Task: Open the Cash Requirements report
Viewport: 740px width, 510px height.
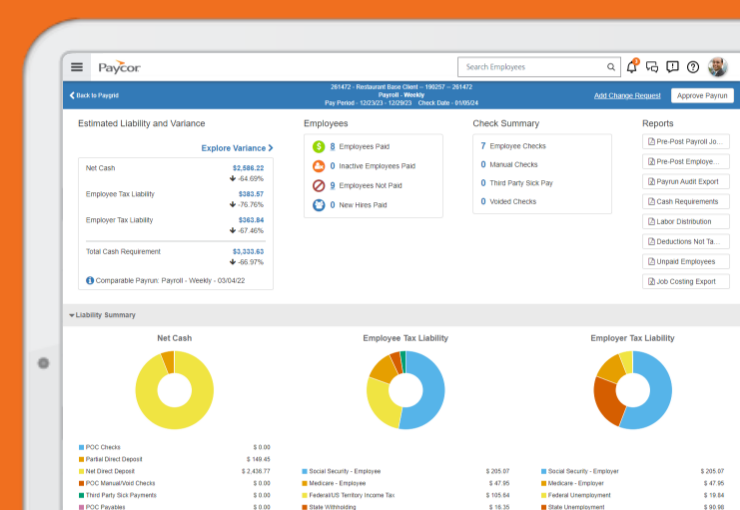Action: pyautogui.click(x=686, y=201)
